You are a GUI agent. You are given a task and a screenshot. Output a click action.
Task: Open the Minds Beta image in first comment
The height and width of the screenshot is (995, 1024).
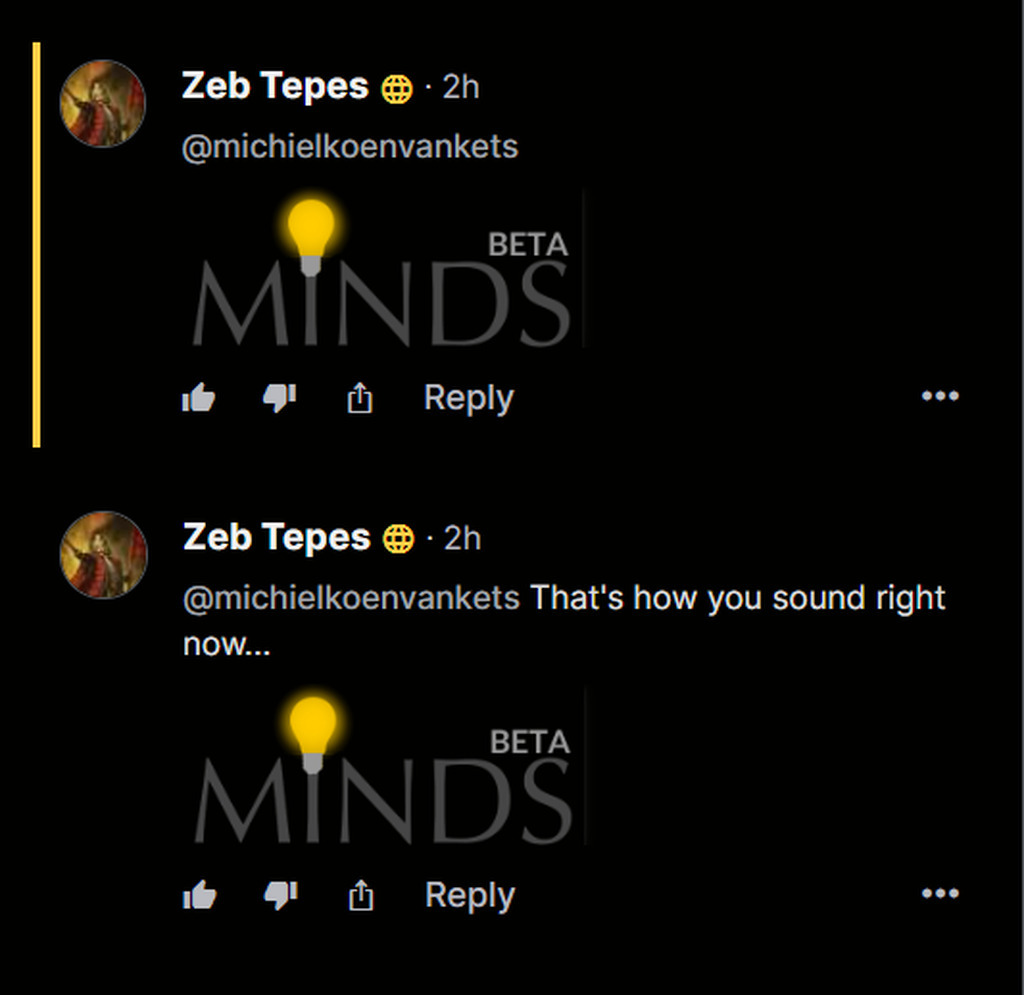tap(383, 270)
